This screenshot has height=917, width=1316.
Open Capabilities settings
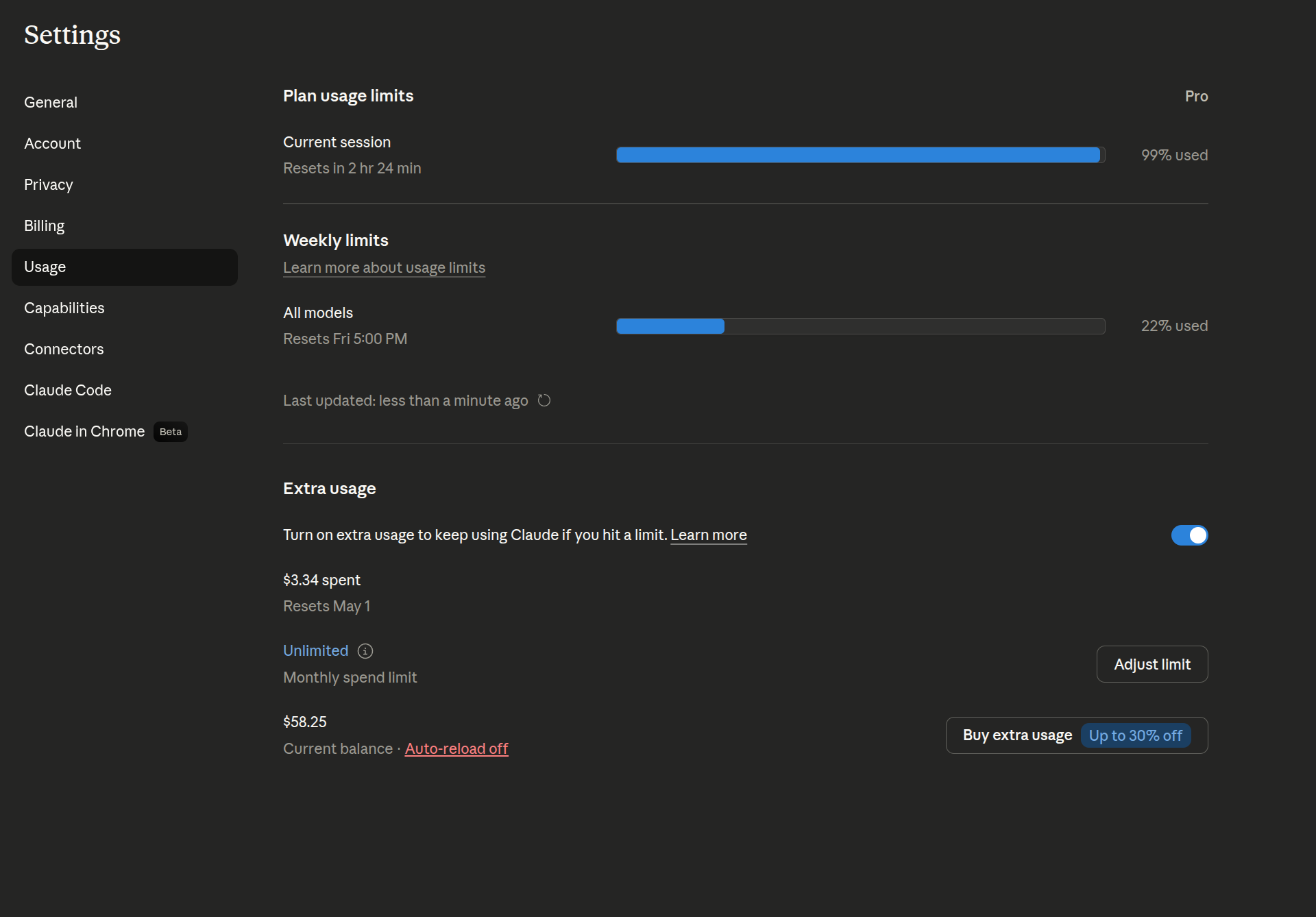64,308
